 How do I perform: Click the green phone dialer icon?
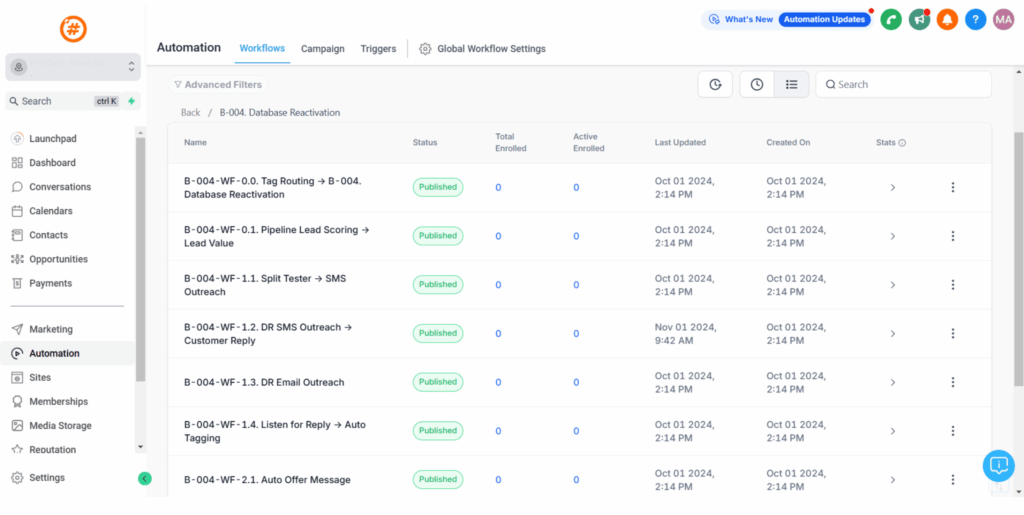click(x=890, y=19)
